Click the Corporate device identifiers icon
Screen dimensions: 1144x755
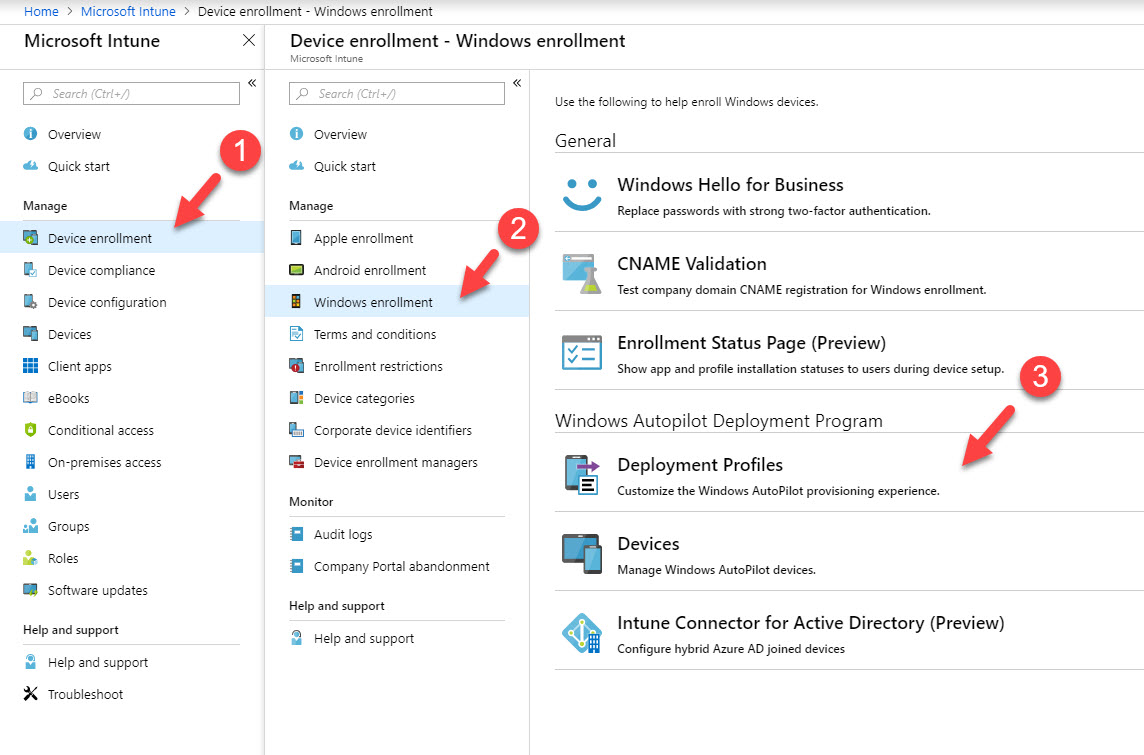click(296, 430)
